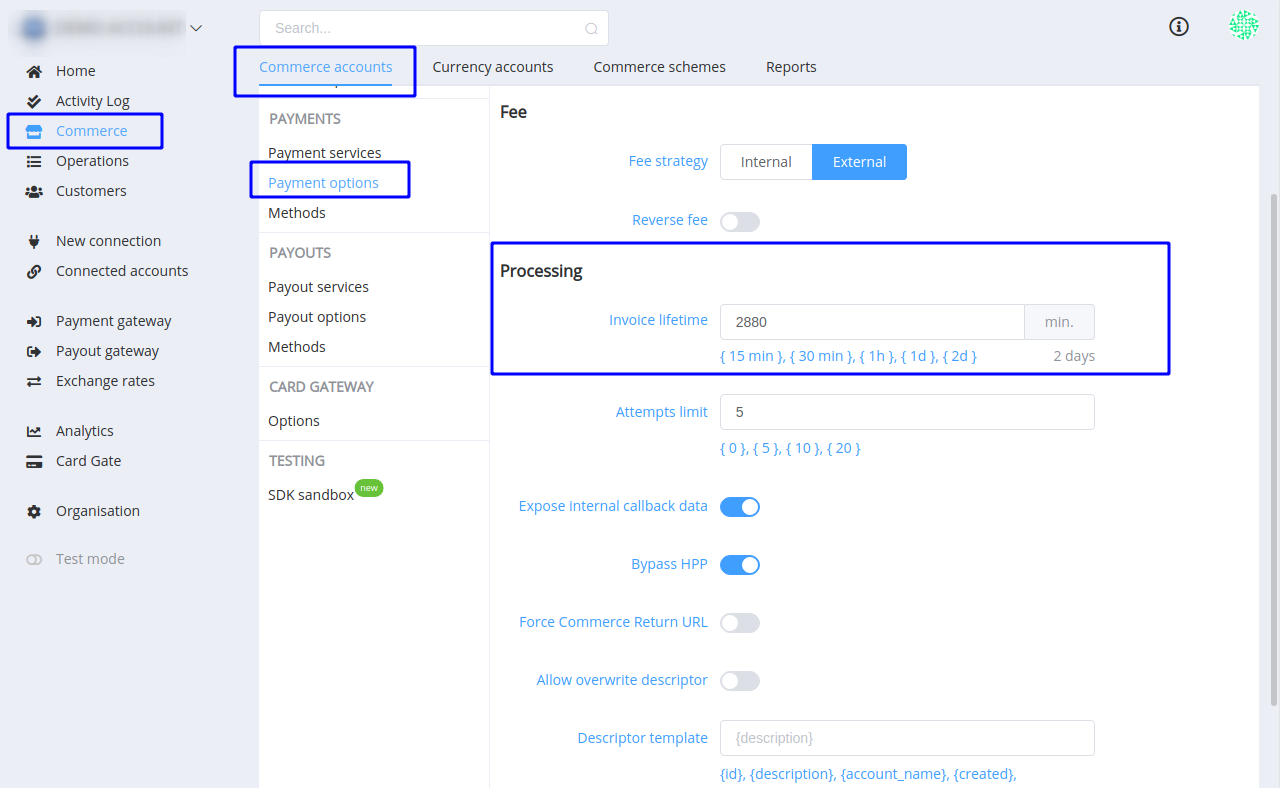The height and width of the screenshot is (788, 1280).
Task: Set invoice lifetime preset 1h
Action: [x=878, y=356]
